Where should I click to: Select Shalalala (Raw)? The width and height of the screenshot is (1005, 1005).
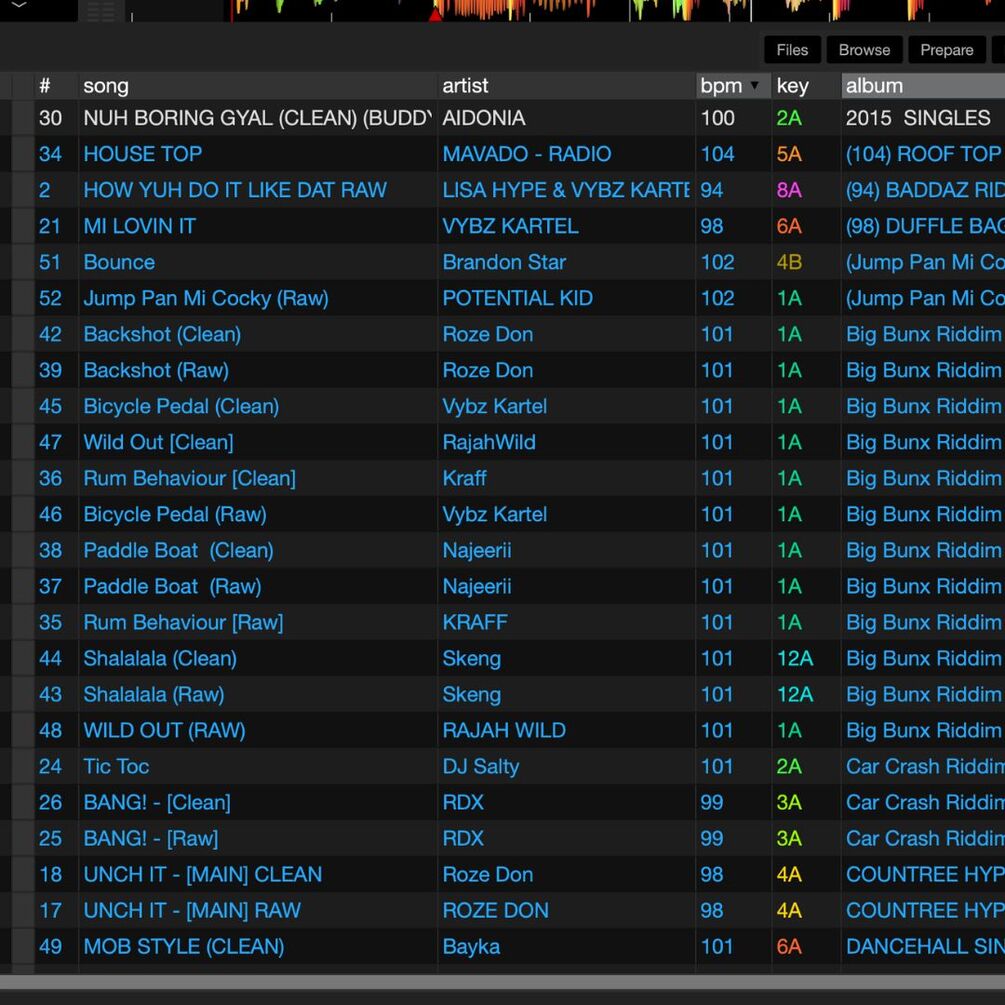pos(154,694)
